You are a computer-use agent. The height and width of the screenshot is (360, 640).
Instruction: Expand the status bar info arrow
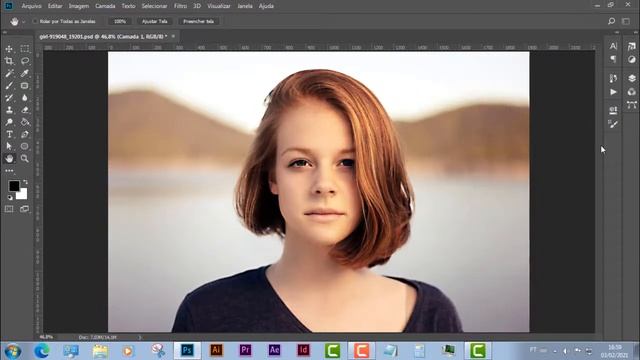[x=140, y=338]
